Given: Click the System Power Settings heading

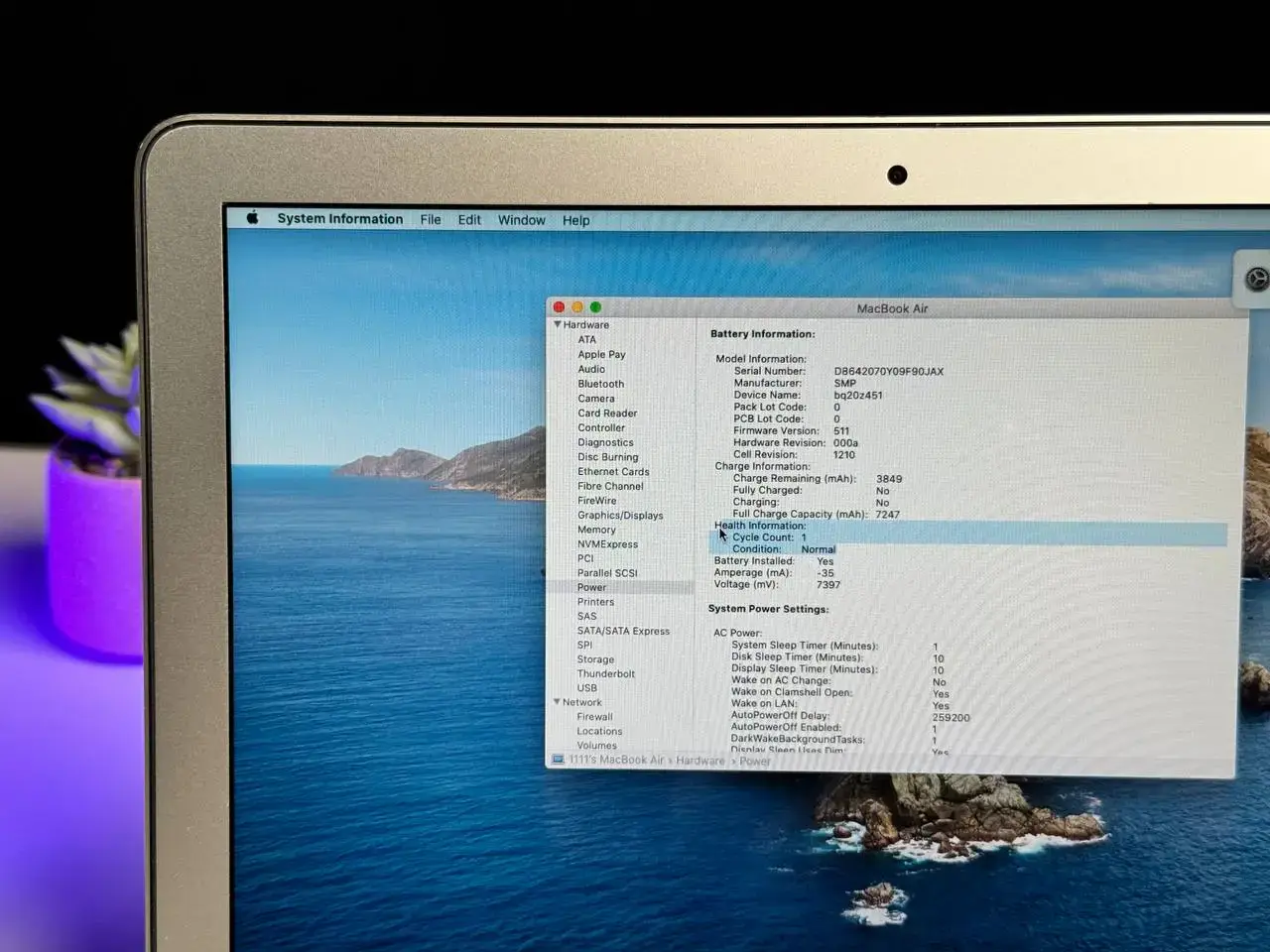Looking at the screenshot, I should tap(768, 609).
